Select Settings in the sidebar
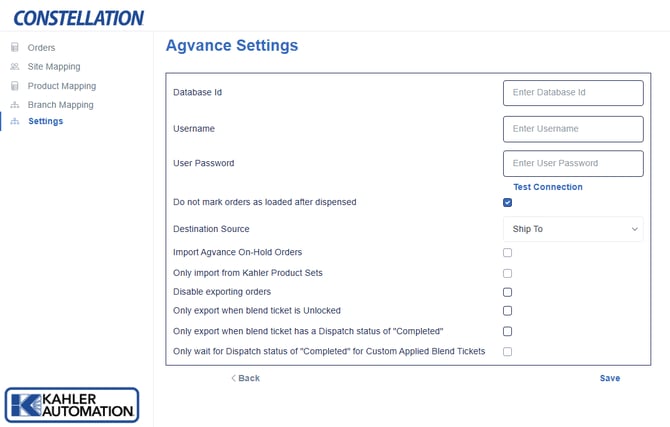Image resolution: width=670 pixels, height=427 pixels. pyautogui.click(x=45, y=121)
